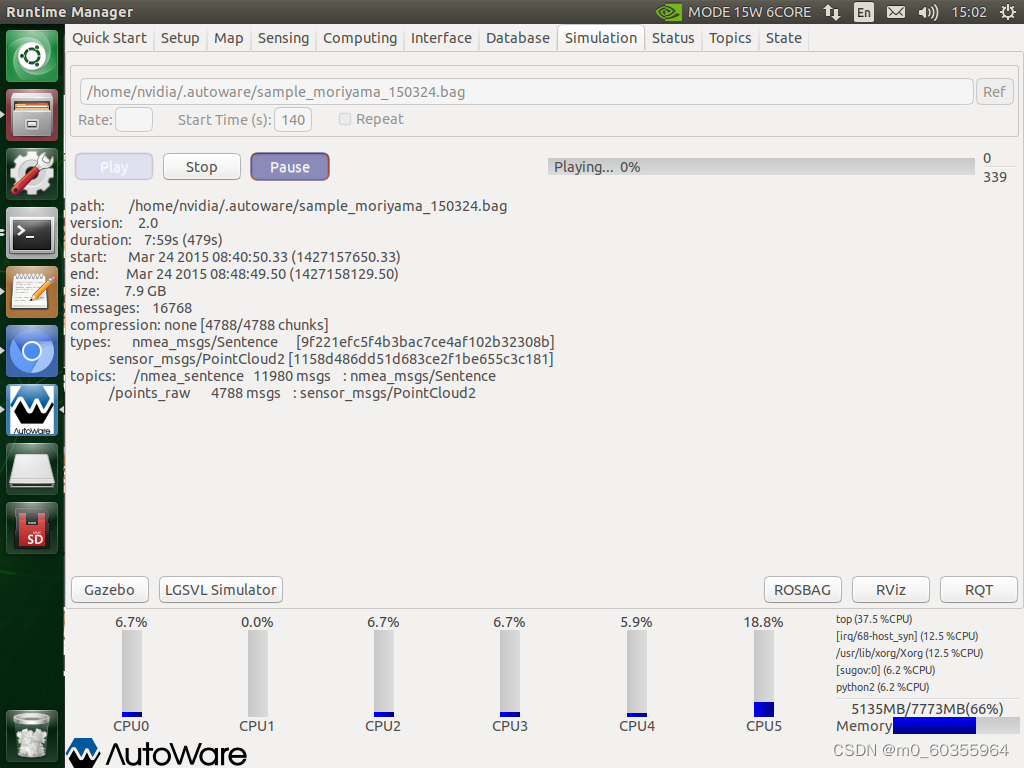Click the CPU1 usage bar
Image resolution: width=1024 pixels, height=768 pixels.
pos(258,673)
